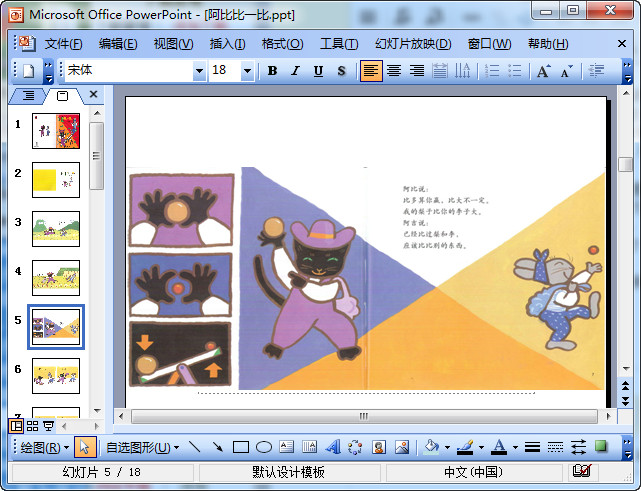
Task: Open the 视图(V) menu
Action: point(173,44)
